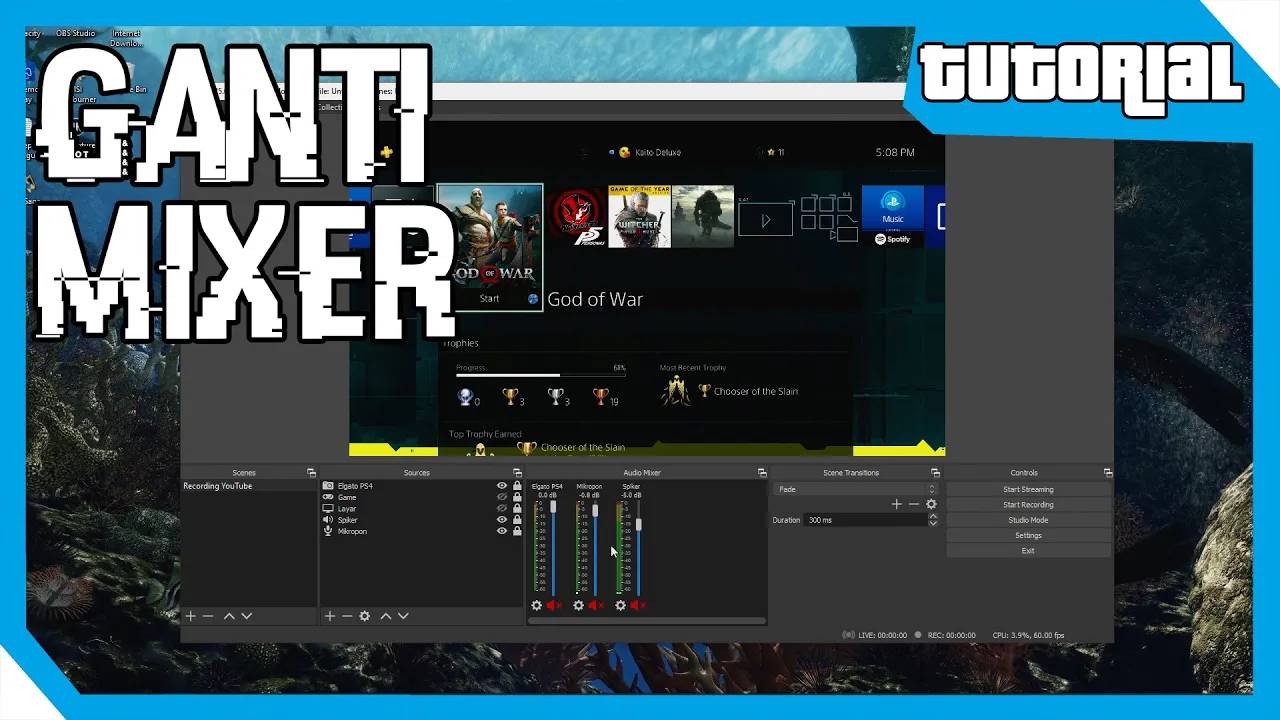This screenshot has width=1280, height=720.
Task: Select the PS4 video player tile
Action: (765, 220)
